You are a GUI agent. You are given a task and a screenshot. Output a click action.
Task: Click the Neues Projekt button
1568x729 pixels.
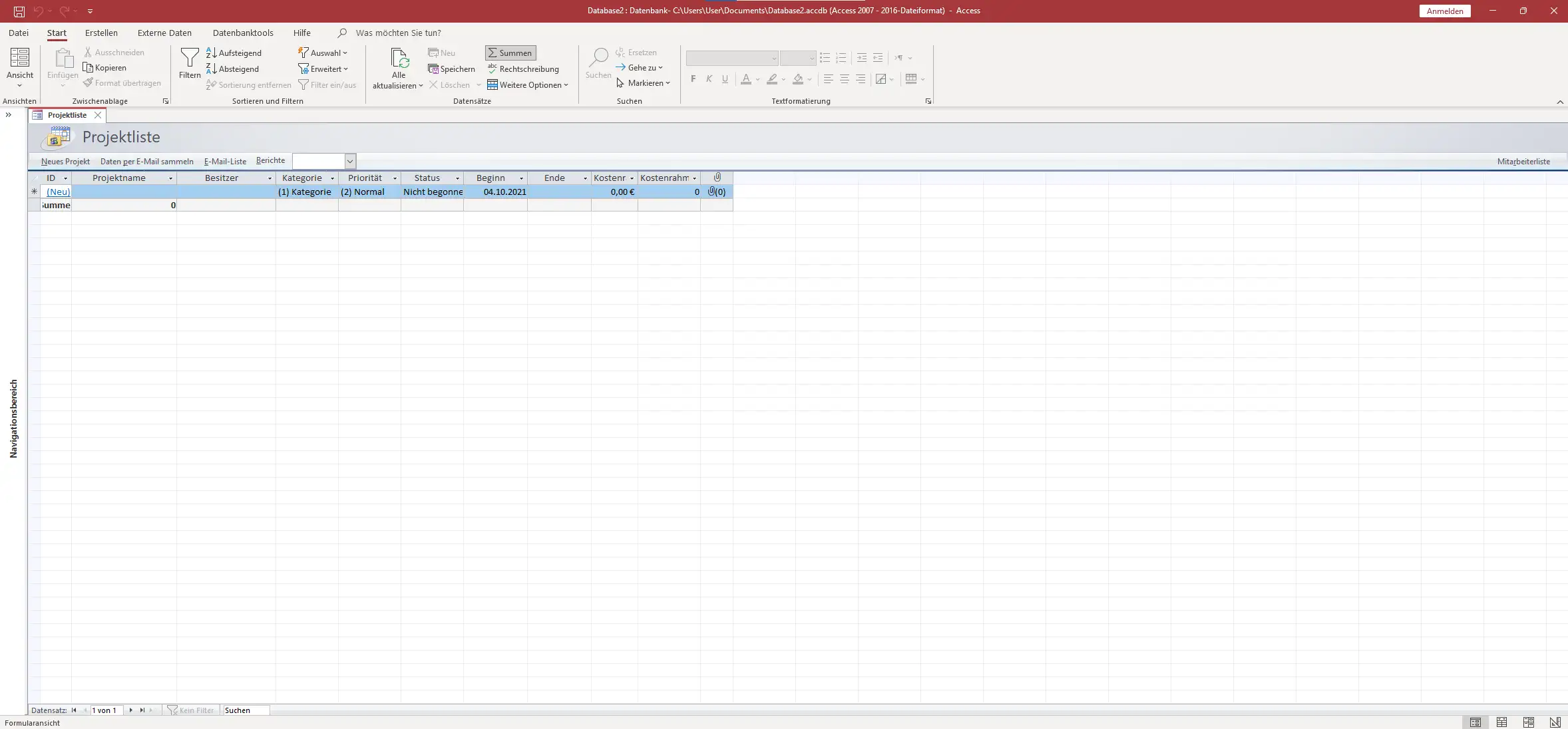pyautogui.click(x=65, y=162)
